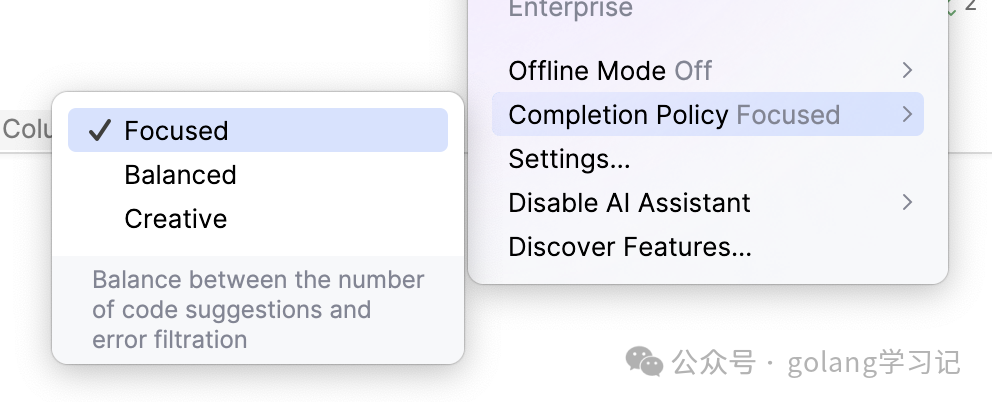This screenshot has height=402, width=992.
Task: Click the Completion Policy chevron arrow
Action: pos(907,114)
